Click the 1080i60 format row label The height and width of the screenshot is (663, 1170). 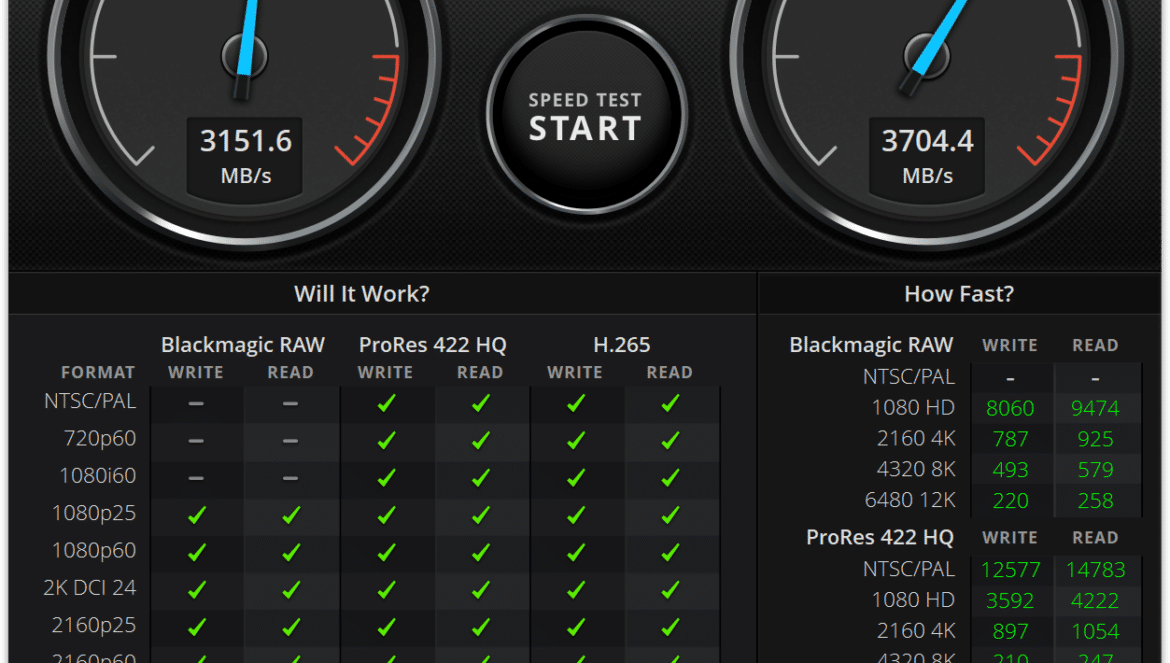click(98, 476)
